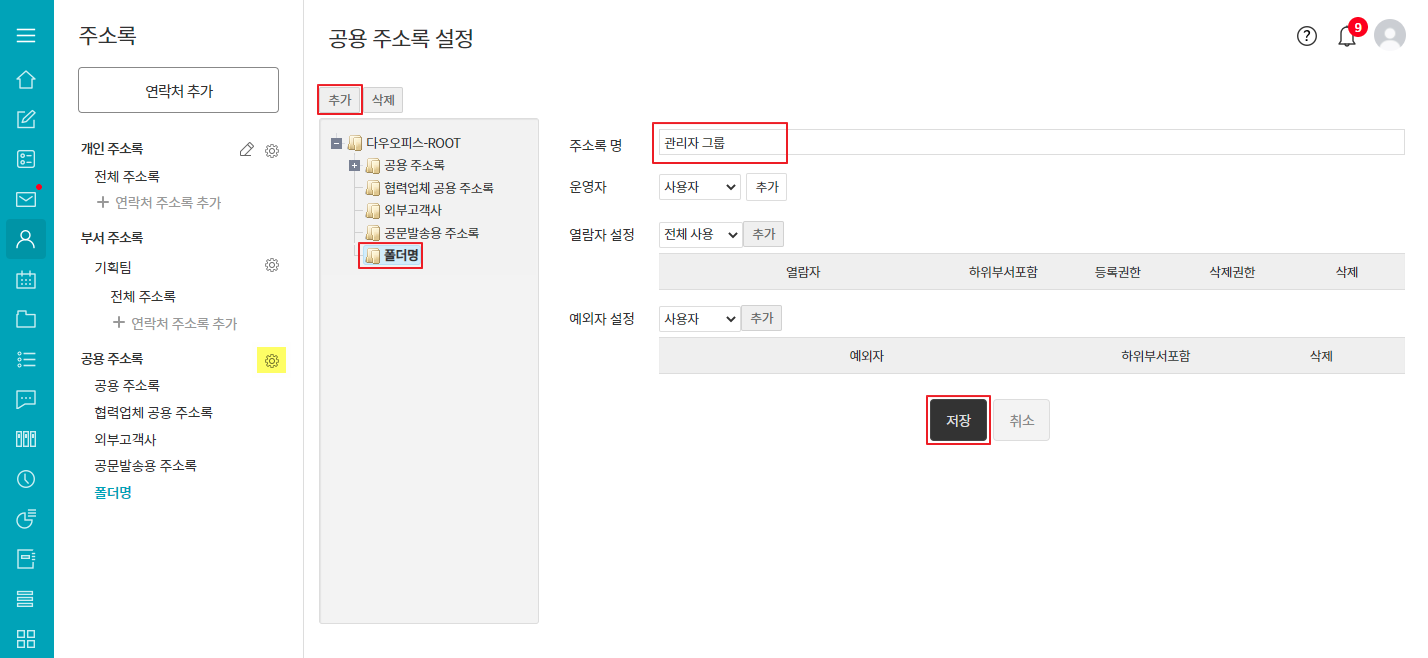1428x658 pixels.
Task: Select 외부고객사 folder in tree
Action: [412, 210]
